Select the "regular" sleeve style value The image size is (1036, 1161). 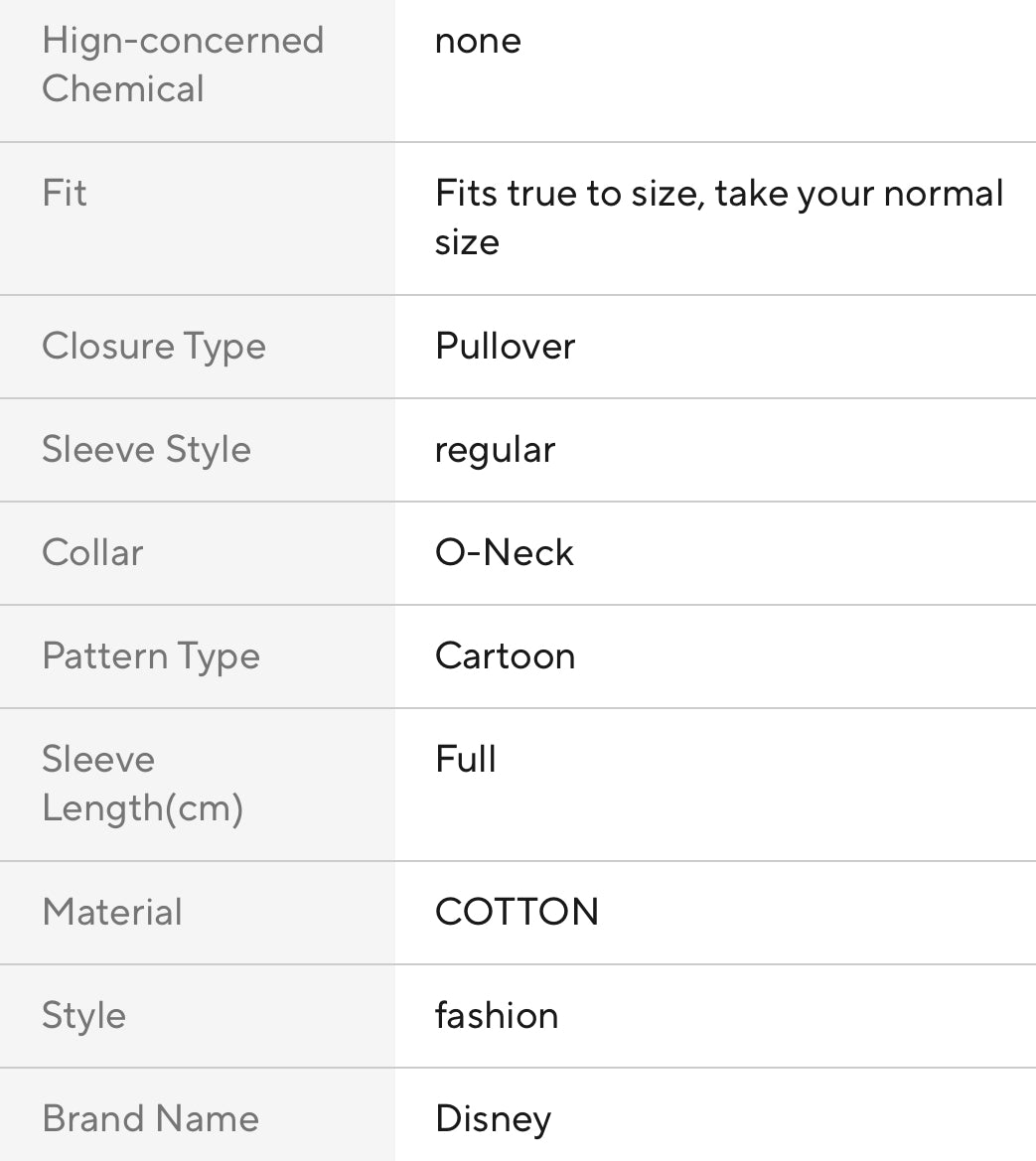[495, 450]
